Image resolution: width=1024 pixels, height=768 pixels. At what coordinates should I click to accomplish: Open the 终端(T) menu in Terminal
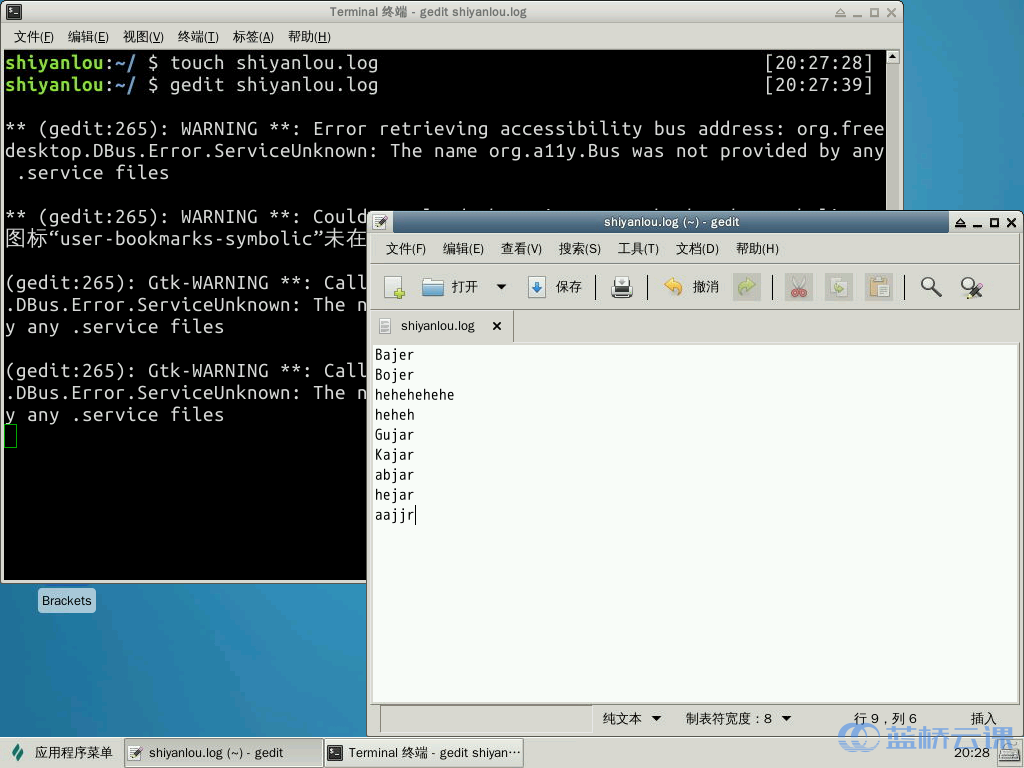click(x=197, y=36)
